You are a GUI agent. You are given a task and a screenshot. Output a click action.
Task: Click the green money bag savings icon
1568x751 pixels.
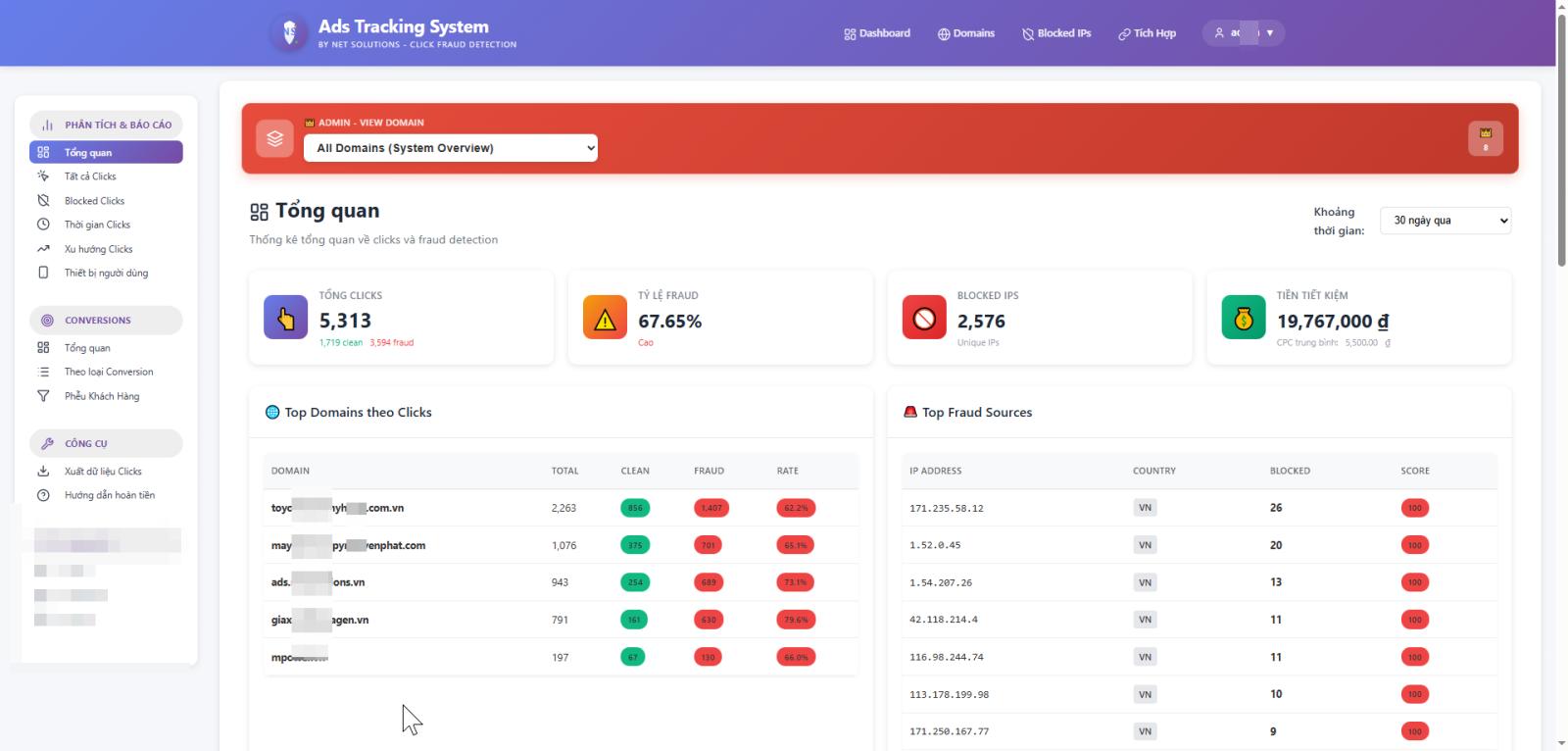[x=1244, y=318]
